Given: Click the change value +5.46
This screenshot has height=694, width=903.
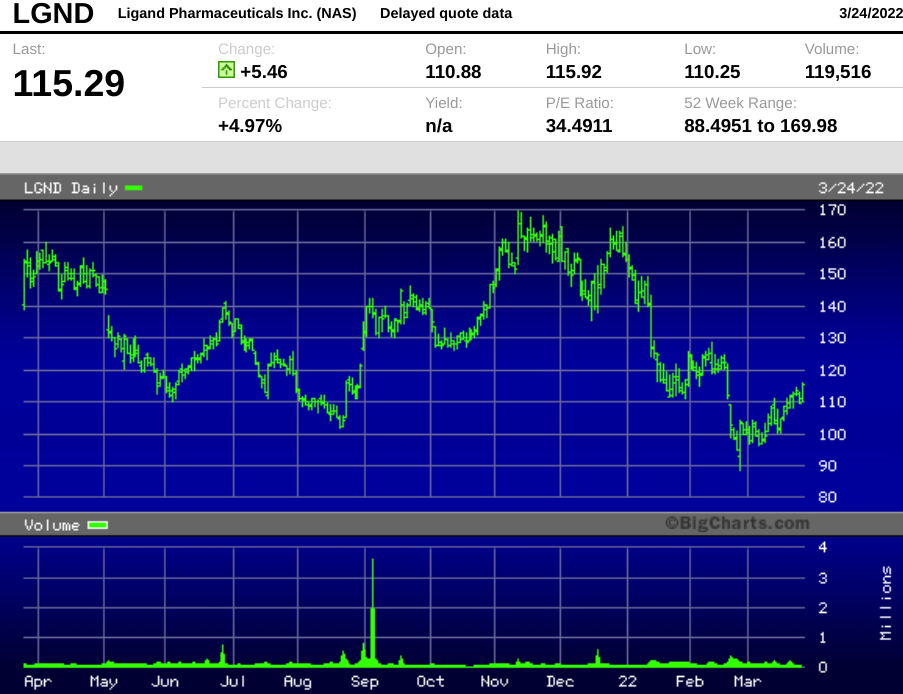Looking at the screenshot, I should tap(264, 72).
